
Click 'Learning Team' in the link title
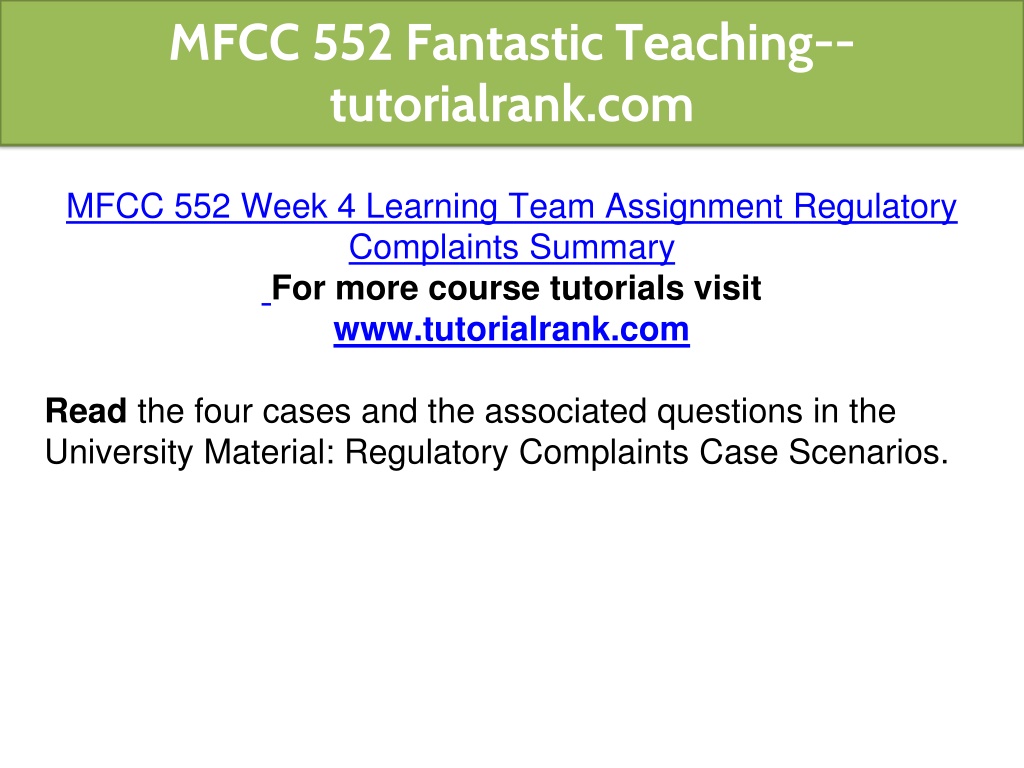(x=480, y=206)
